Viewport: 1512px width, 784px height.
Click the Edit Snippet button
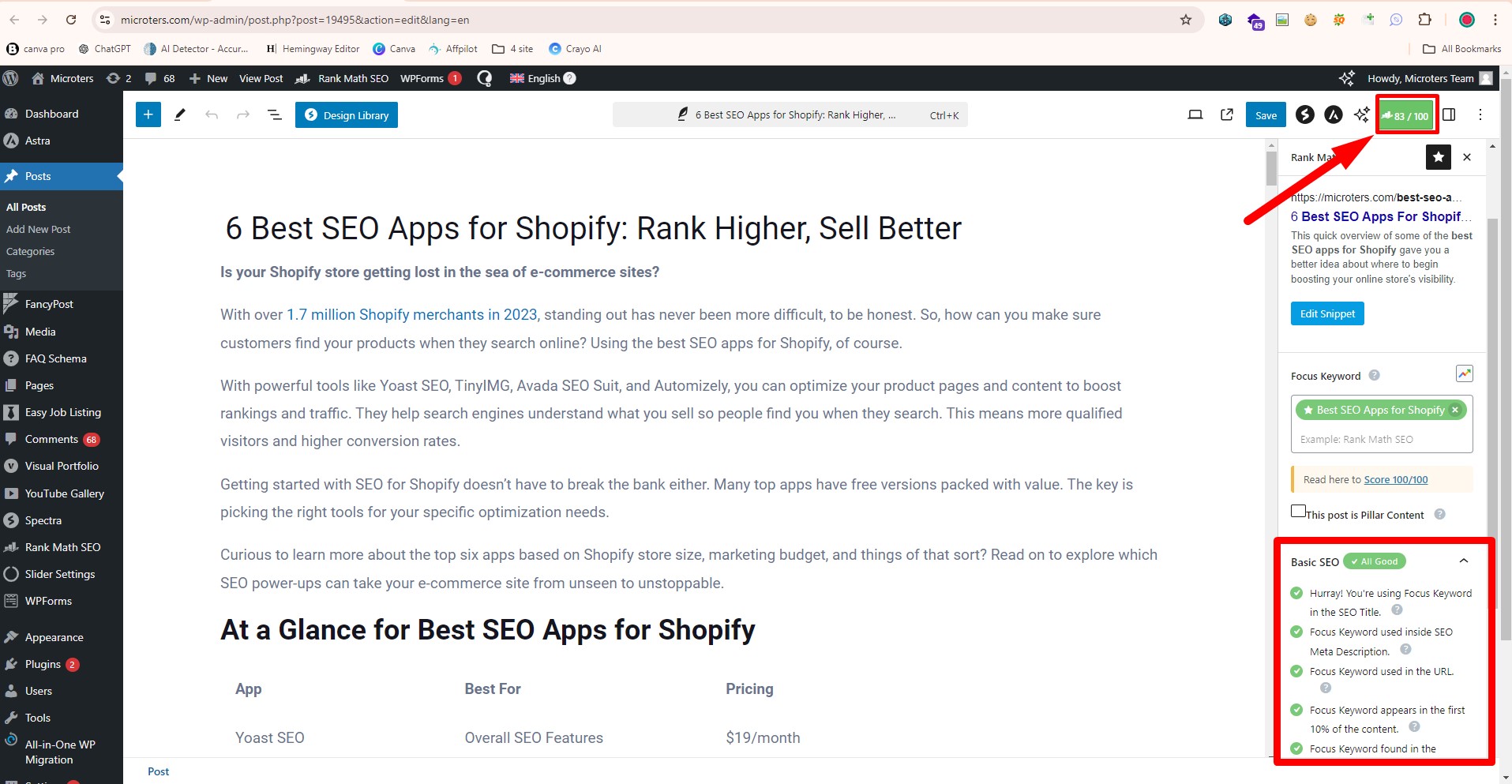[1327, 313]
